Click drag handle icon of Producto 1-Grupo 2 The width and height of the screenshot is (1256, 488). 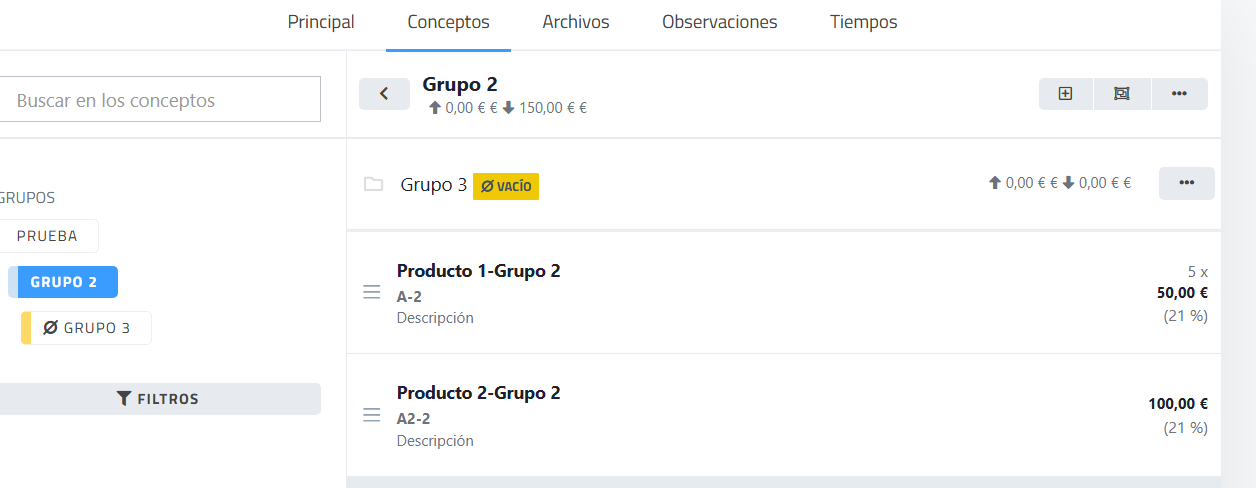[372, 292]
